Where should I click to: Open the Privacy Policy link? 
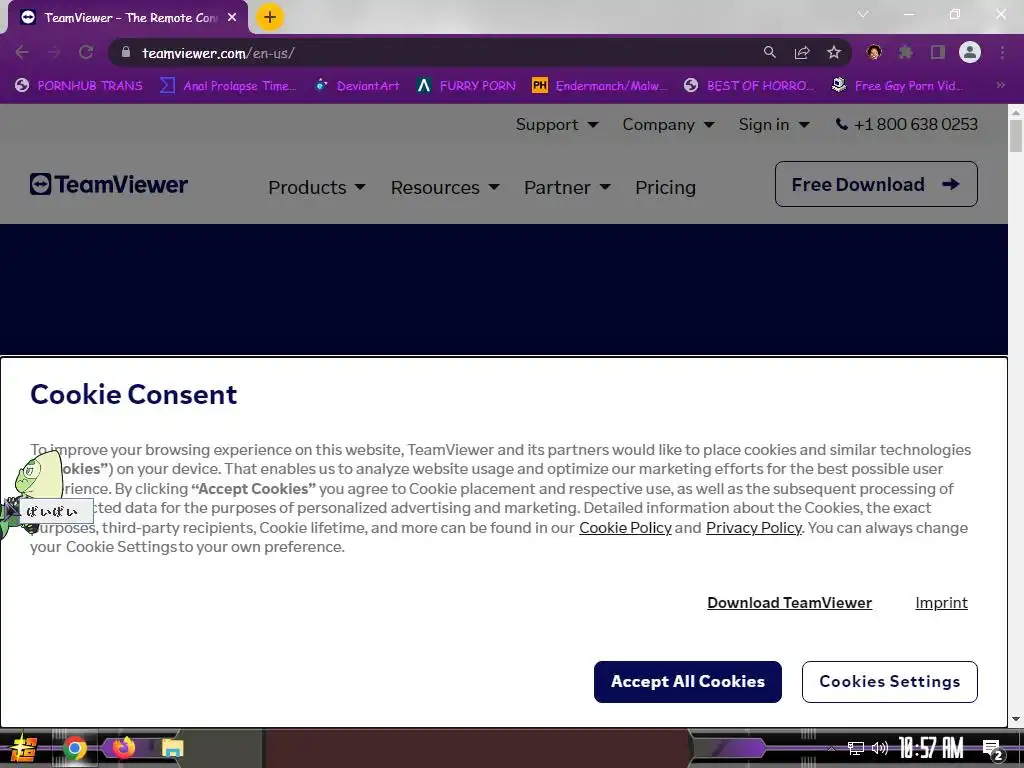[x=754, y=528]
